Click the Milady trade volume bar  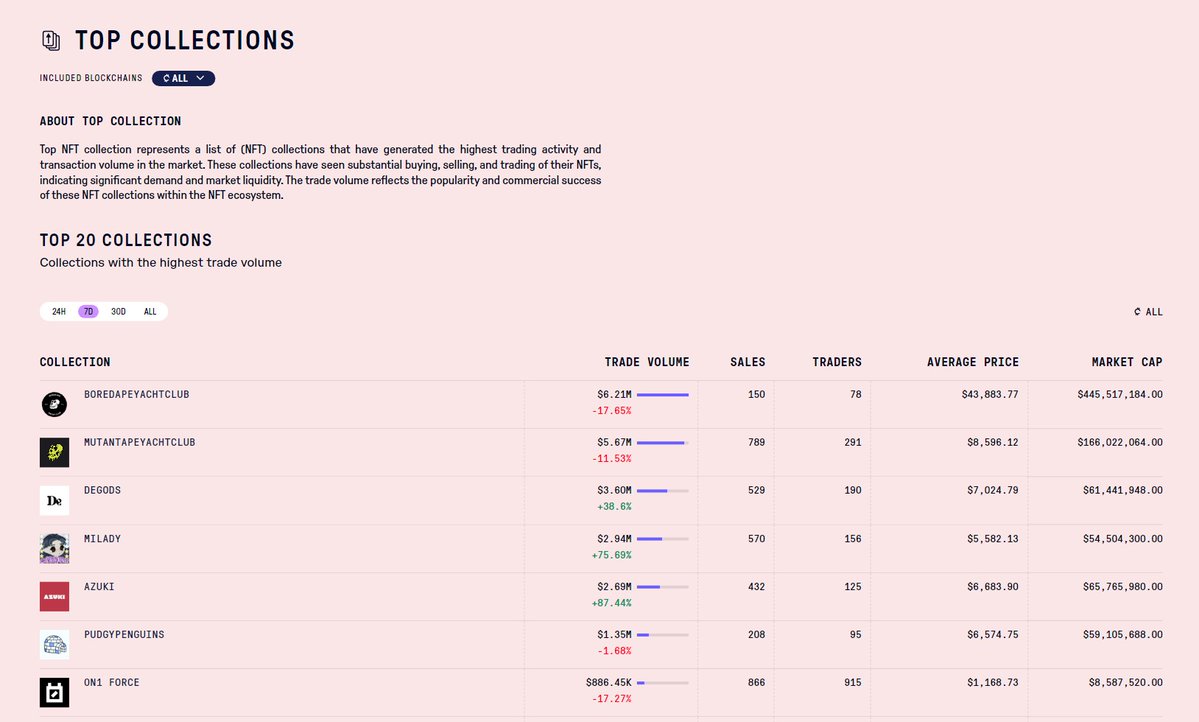(663, 539)
